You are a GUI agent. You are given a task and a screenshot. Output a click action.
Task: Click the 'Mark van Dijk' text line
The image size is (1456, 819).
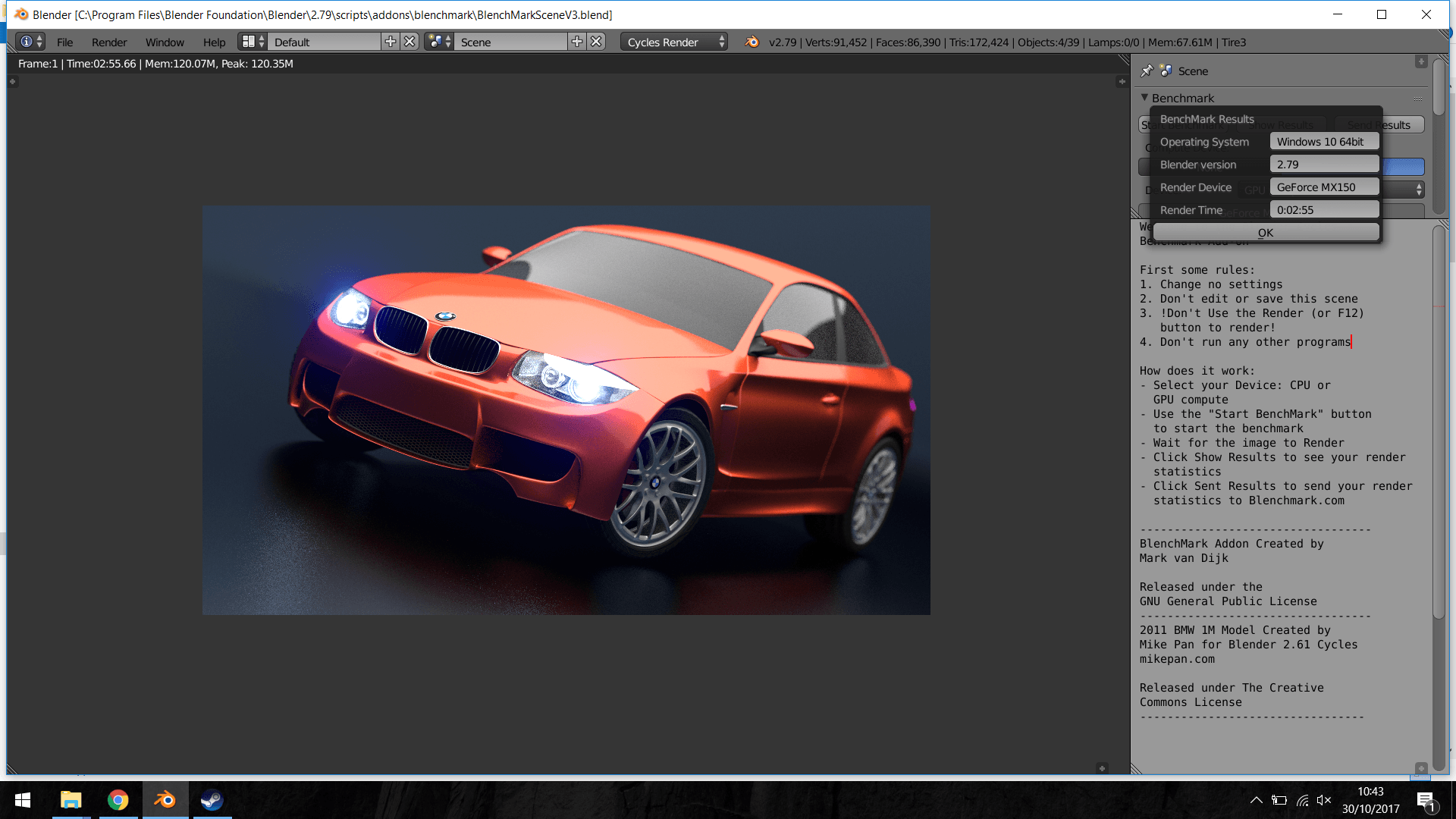[1184, 558]
